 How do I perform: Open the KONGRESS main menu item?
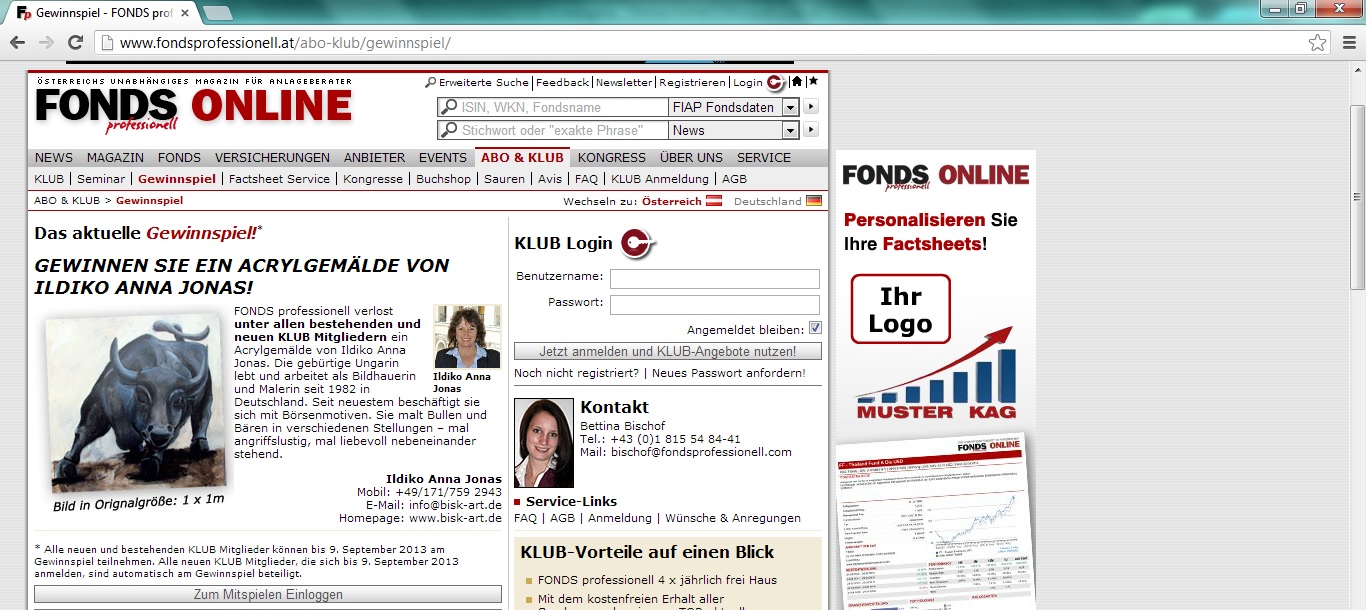(611, 157)
